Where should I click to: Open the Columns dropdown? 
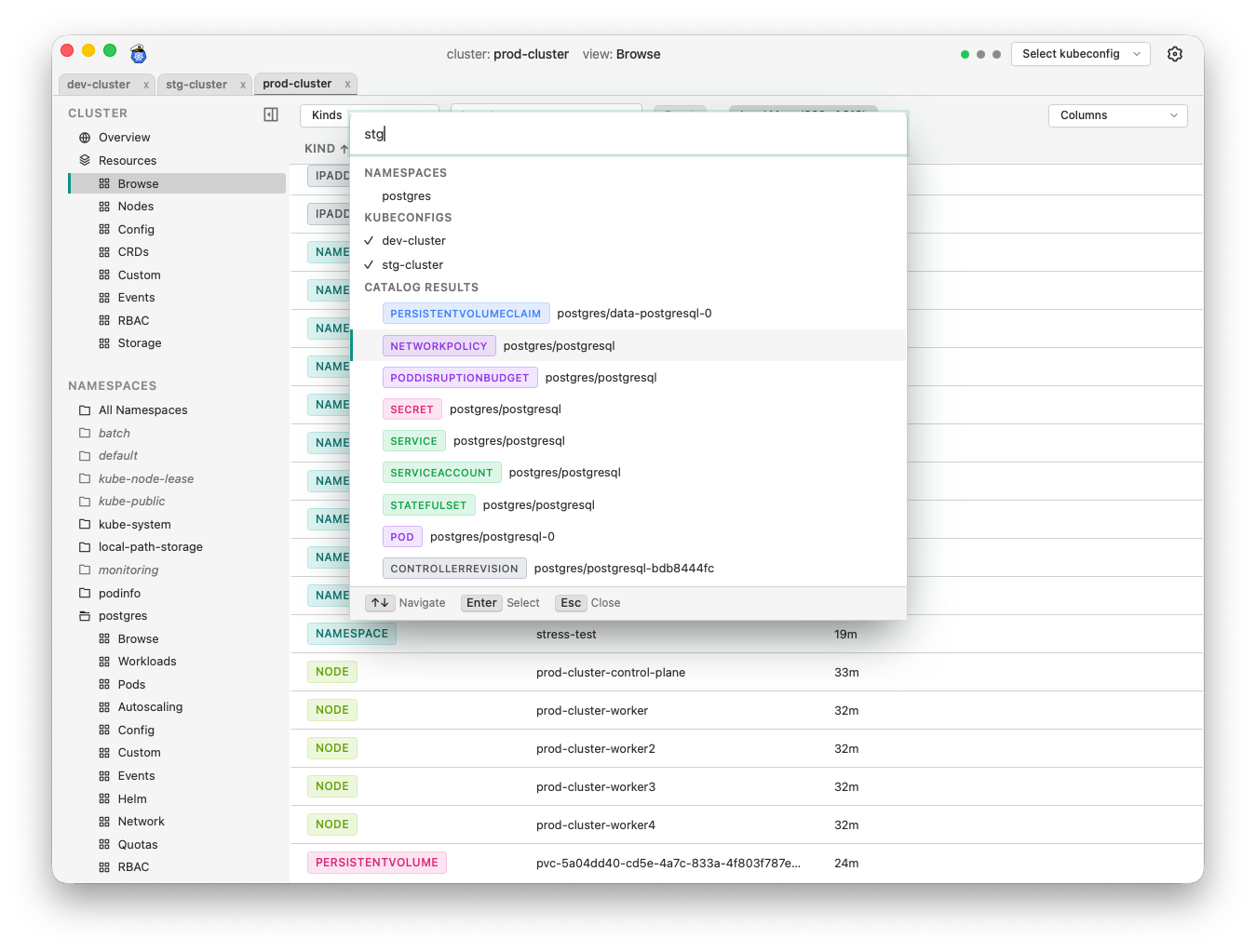coord(1117,115)
